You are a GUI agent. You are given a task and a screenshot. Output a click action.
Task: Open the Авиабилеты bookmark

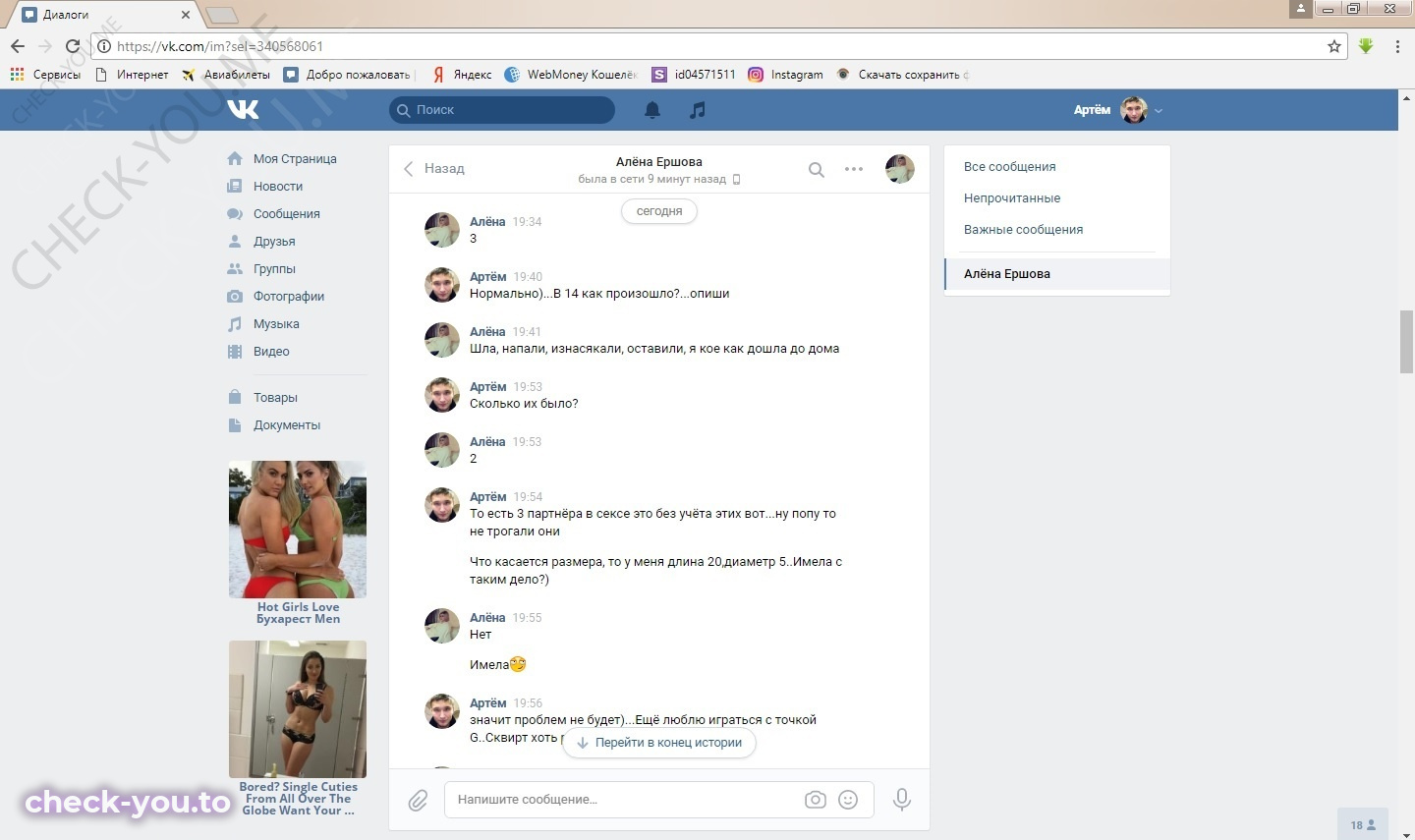point(226,74)
